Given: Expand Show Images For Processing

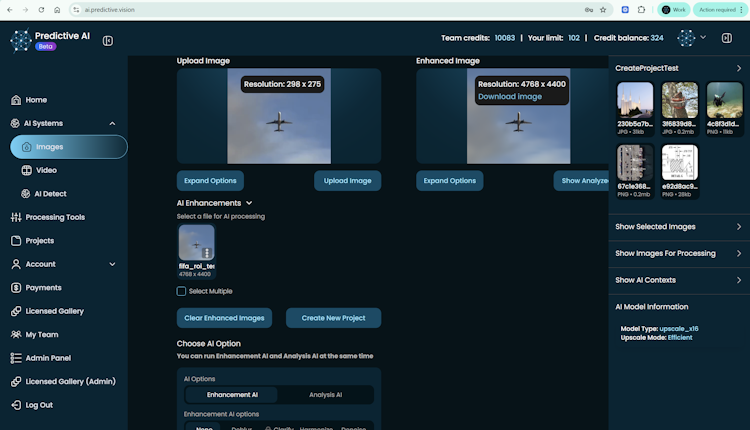Looking at the screenshot, I should 679,254.
